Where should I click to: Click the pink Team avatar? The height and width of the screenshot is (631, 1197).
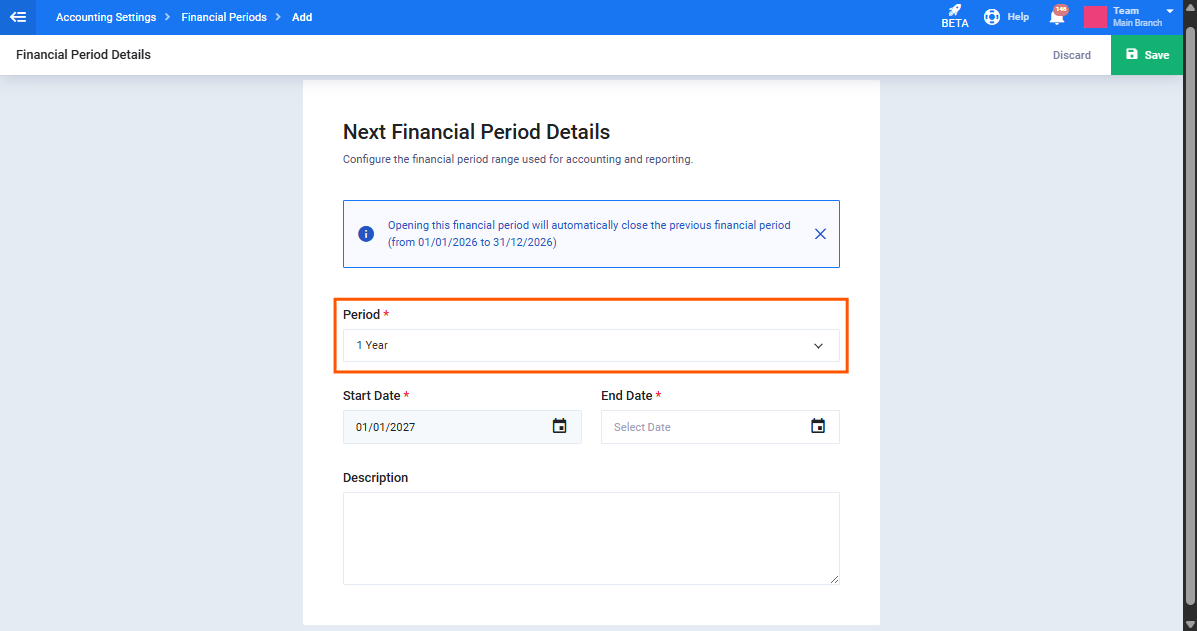1095,17
